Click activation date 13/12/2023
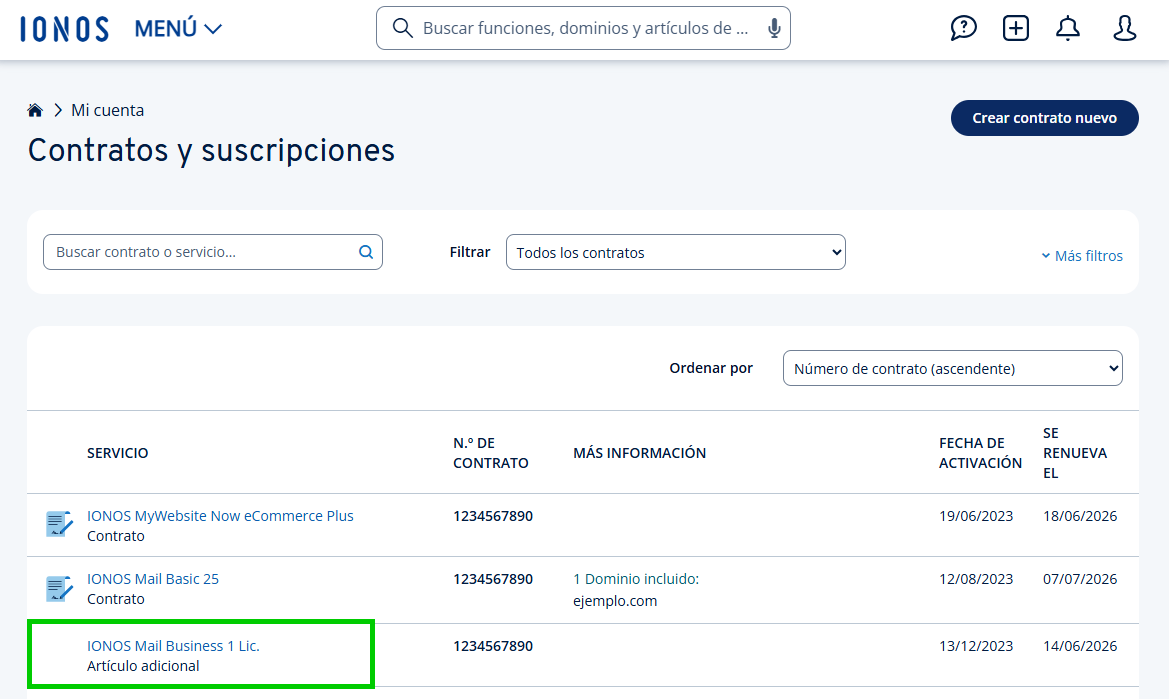This screenshot has height=699, width=1169. [976, 646]
